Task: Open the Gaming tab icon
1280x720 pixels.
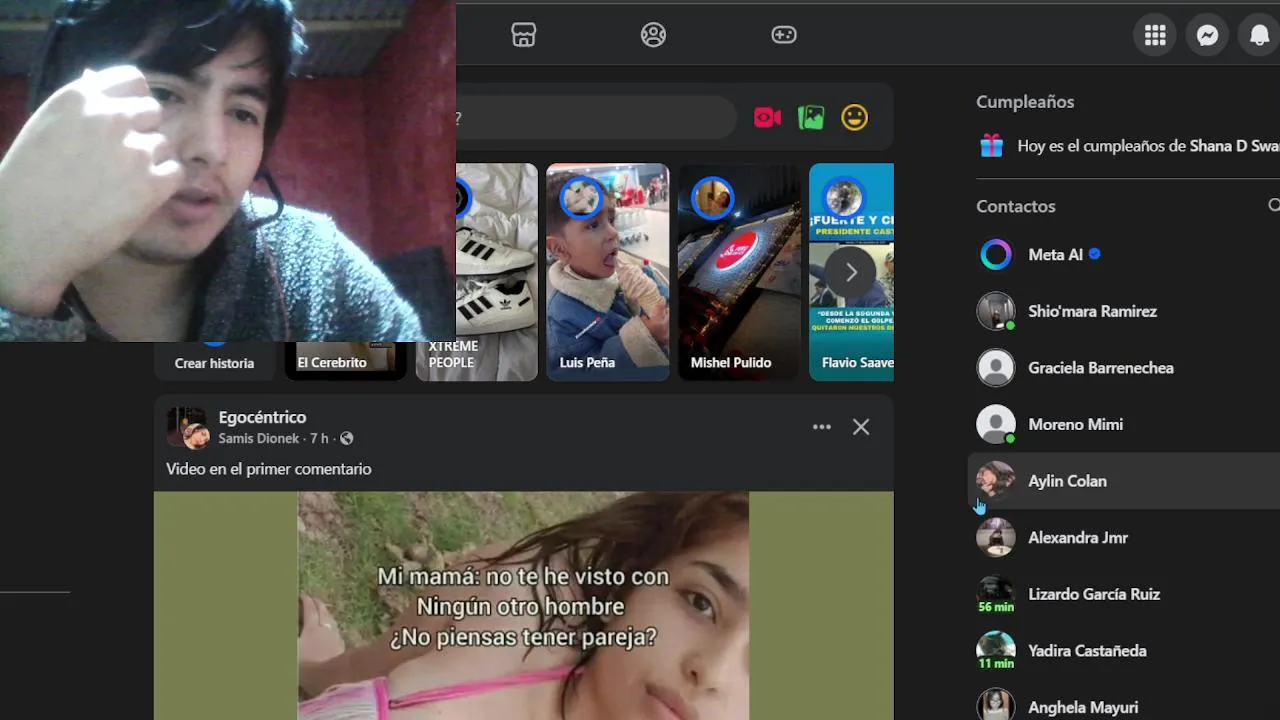Action: pos(784,35)
